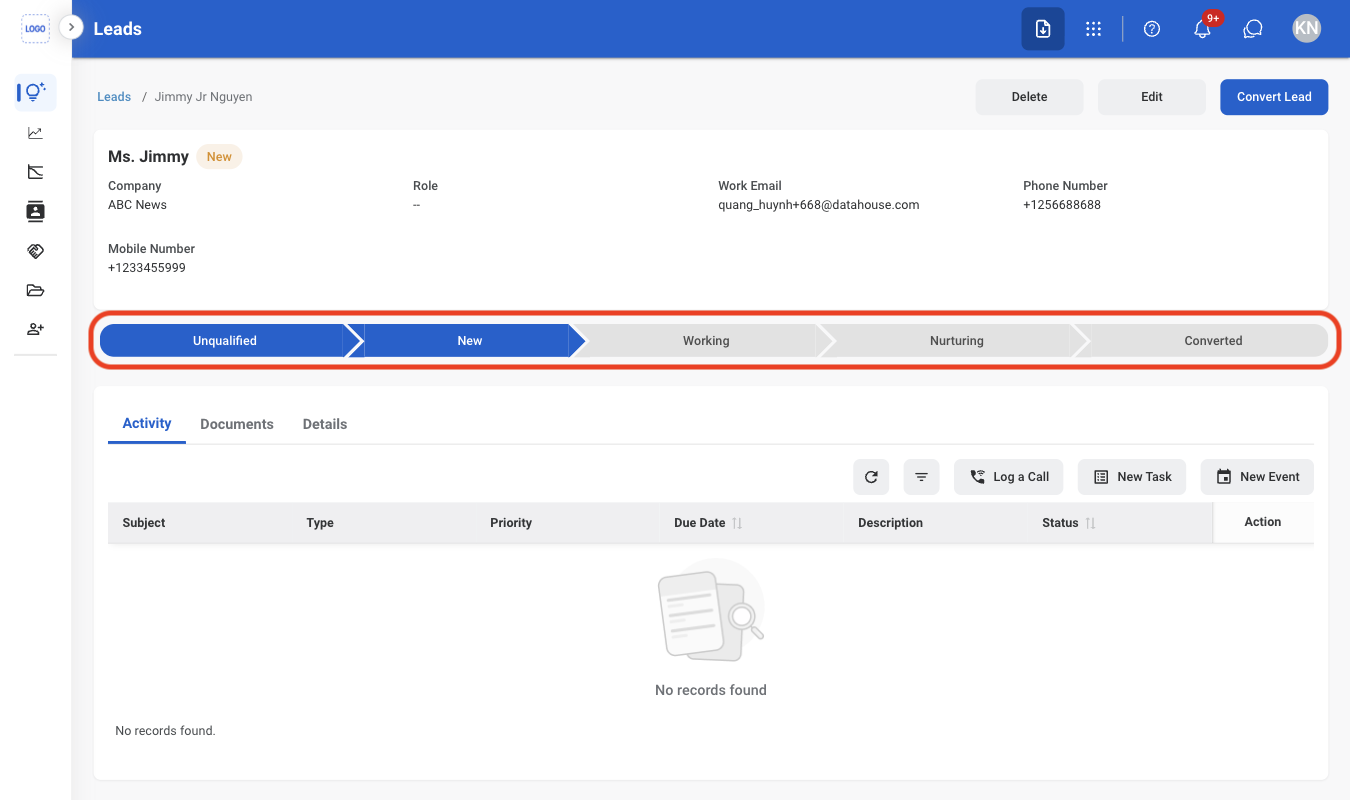Click the Delete button
The image size is (1350, 800).
(1029, 97)
